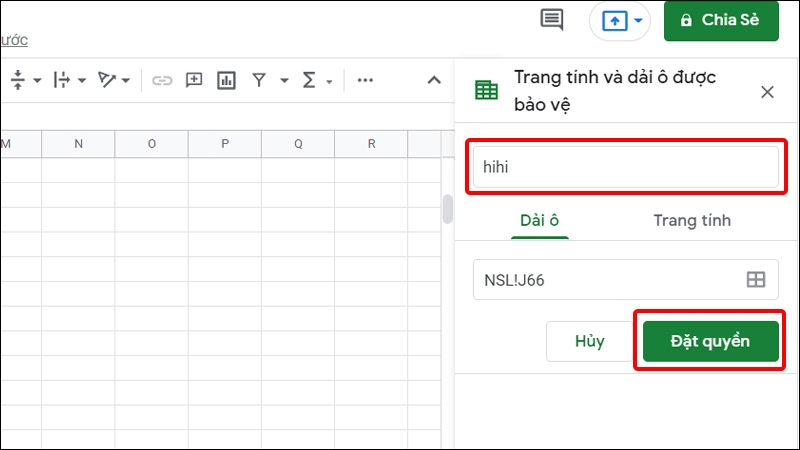Viewport: 800px width, 450px height.
Task: Click the range field NSL!J66
Action: tap(626, 280)
